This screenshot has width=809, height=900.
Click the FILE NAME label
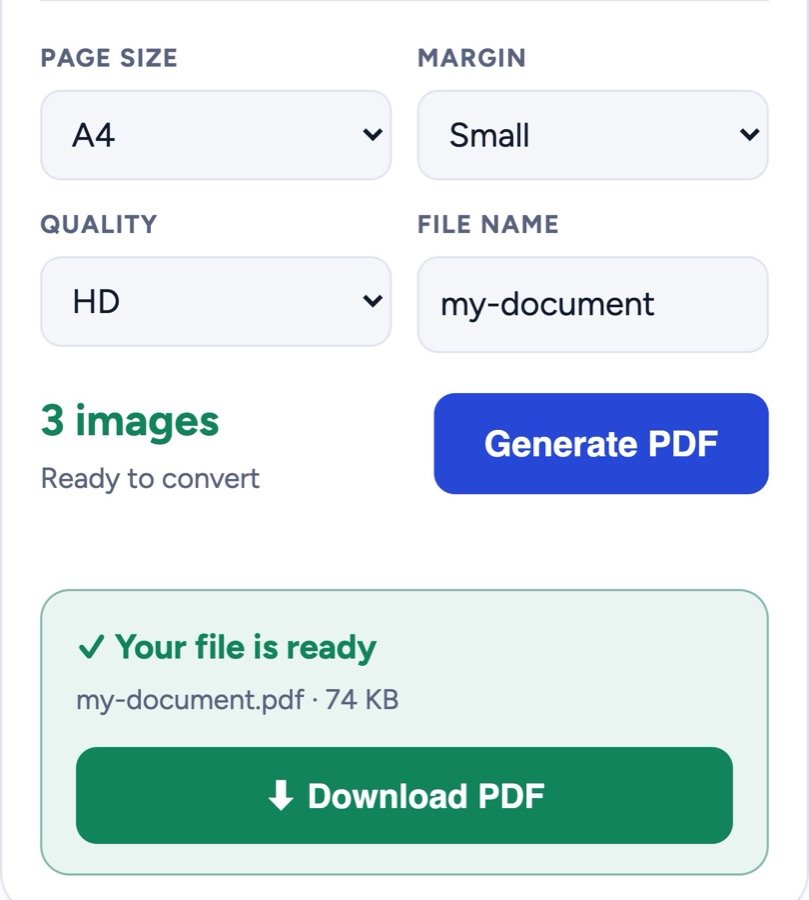click(488, 224)
